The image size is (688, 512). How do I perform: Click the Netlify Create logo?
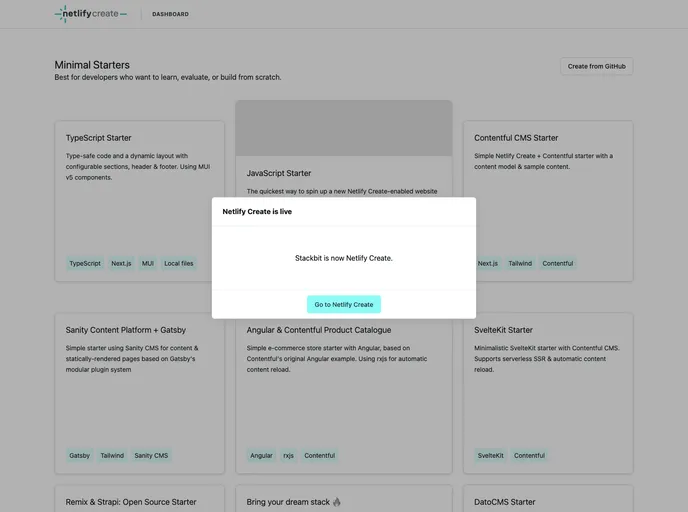(91, 14)
